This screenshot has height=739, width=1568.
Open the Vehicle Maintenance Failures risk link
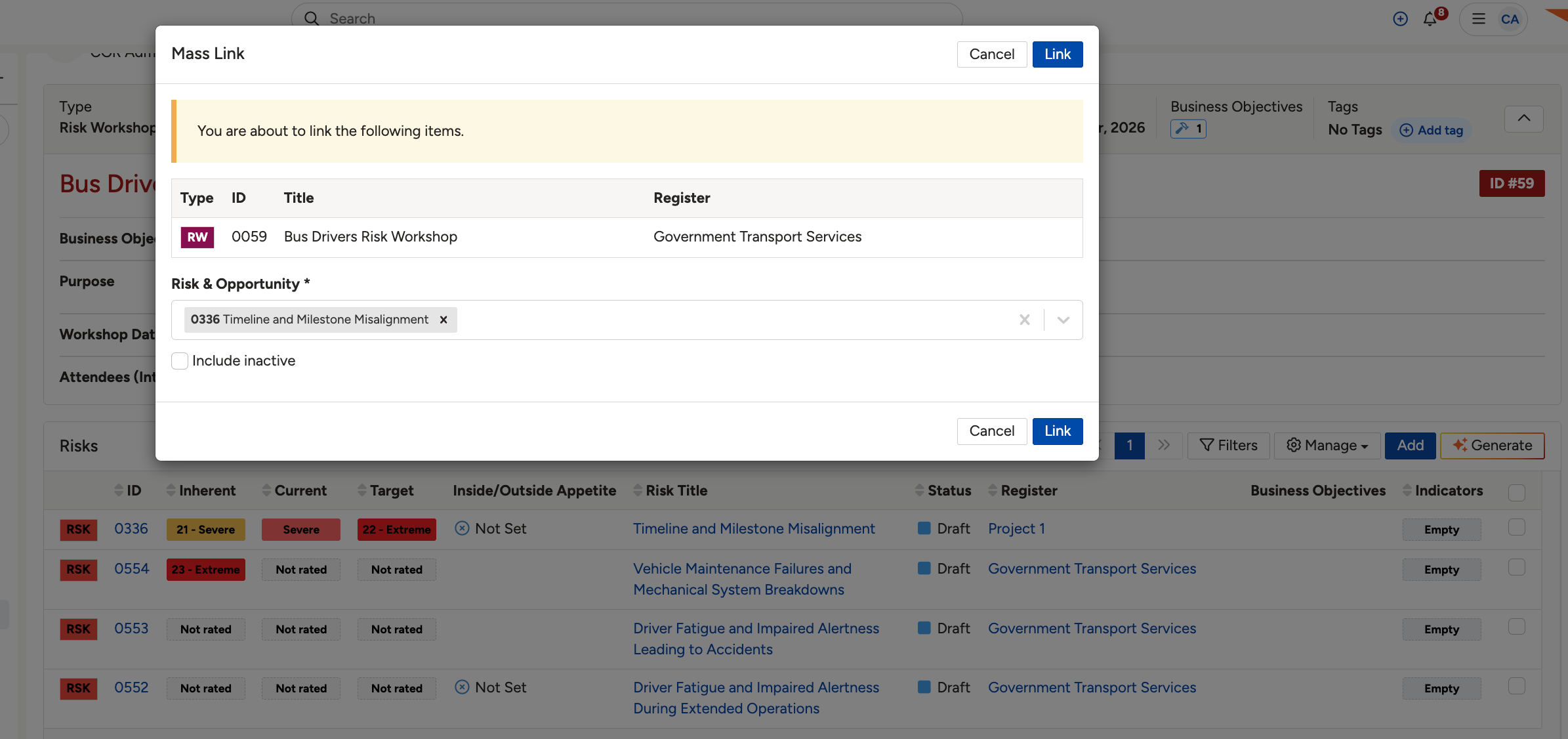[742, 579]
